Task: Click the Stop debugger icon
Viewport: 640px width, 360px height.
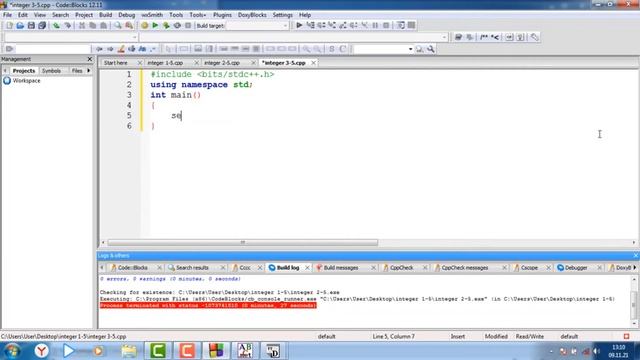Action: (x=386, y=25)
